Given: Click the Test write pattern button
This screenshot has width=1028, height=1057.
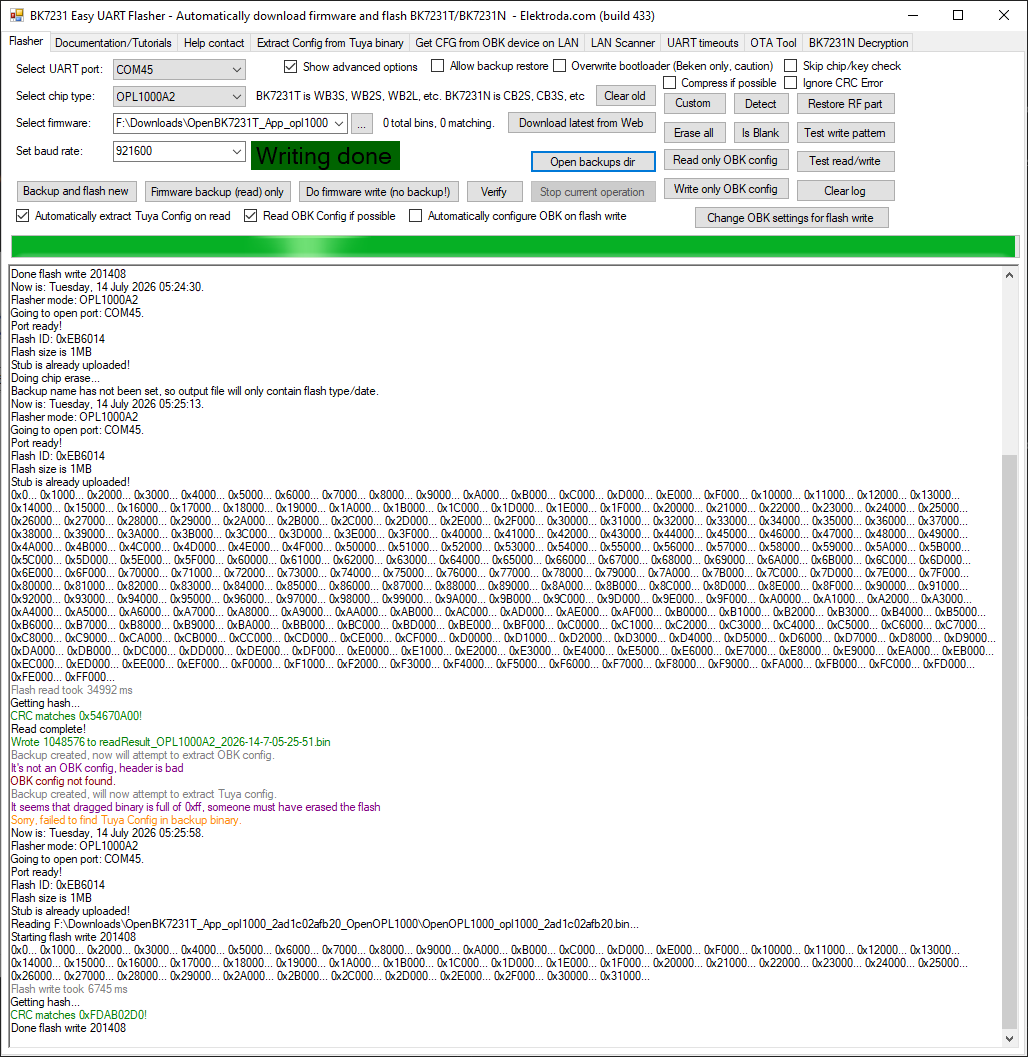Looking at the screenshot, I should click(845, 133).
